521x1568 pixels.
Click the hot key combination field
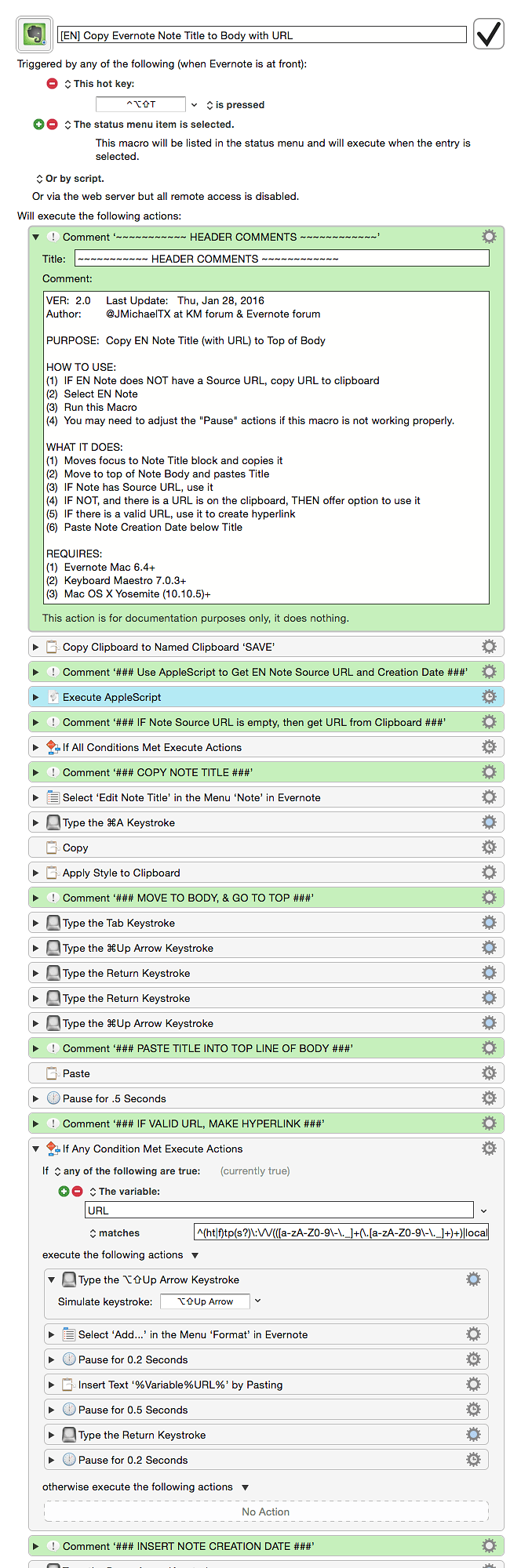[140, 104]
